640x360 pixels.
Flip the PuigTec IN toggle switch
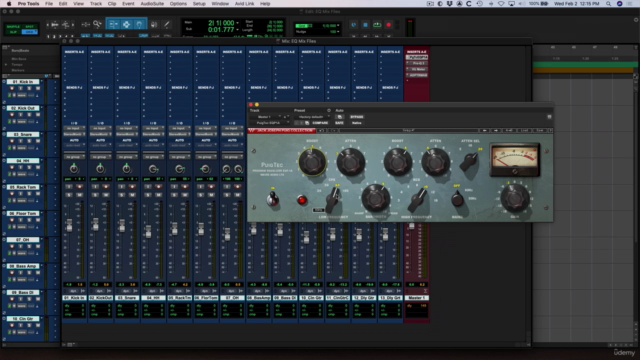pyautogui.click(x=272, y=199)
